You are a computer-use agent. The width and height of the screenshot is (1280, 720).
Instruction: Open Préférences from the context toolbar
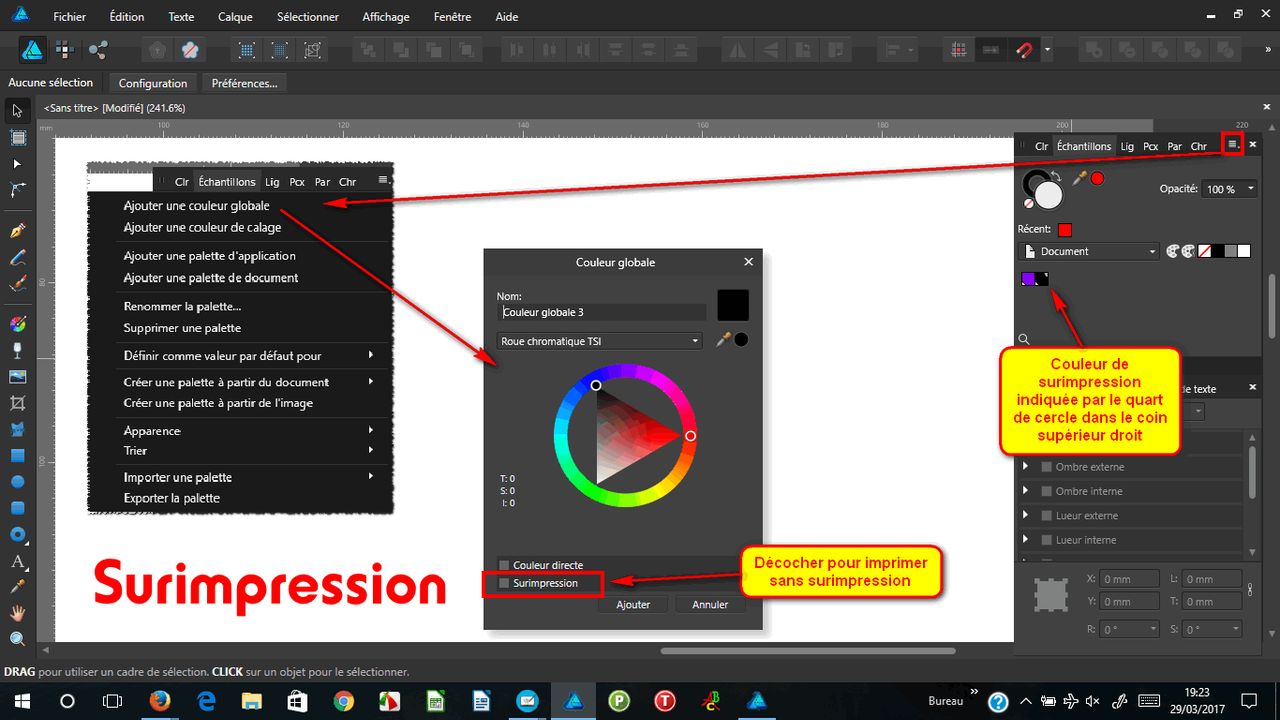tap(243, 83)
